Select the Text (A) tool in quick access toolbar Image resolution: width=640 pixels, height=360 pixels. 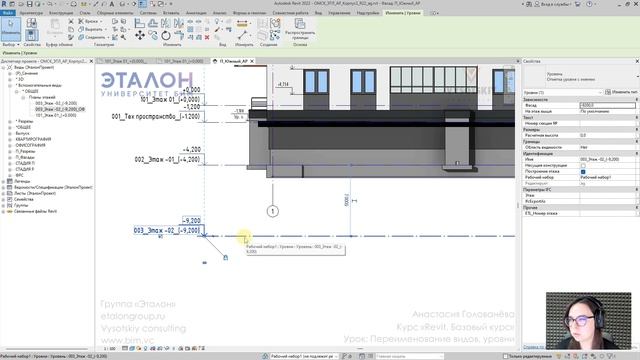112,4
